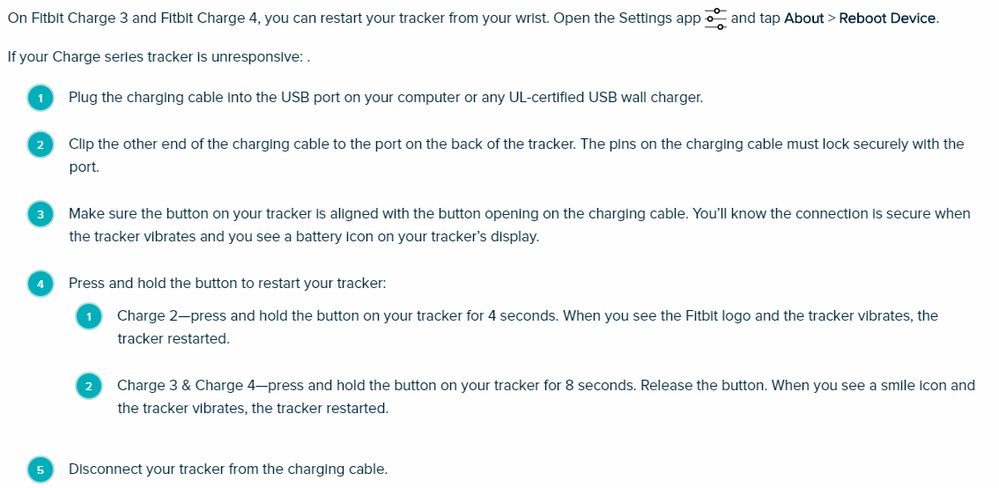Viewport: 999px width, 488px height.
Task: Click the bold 'Reboot Device' text
Action: [888, 19]
